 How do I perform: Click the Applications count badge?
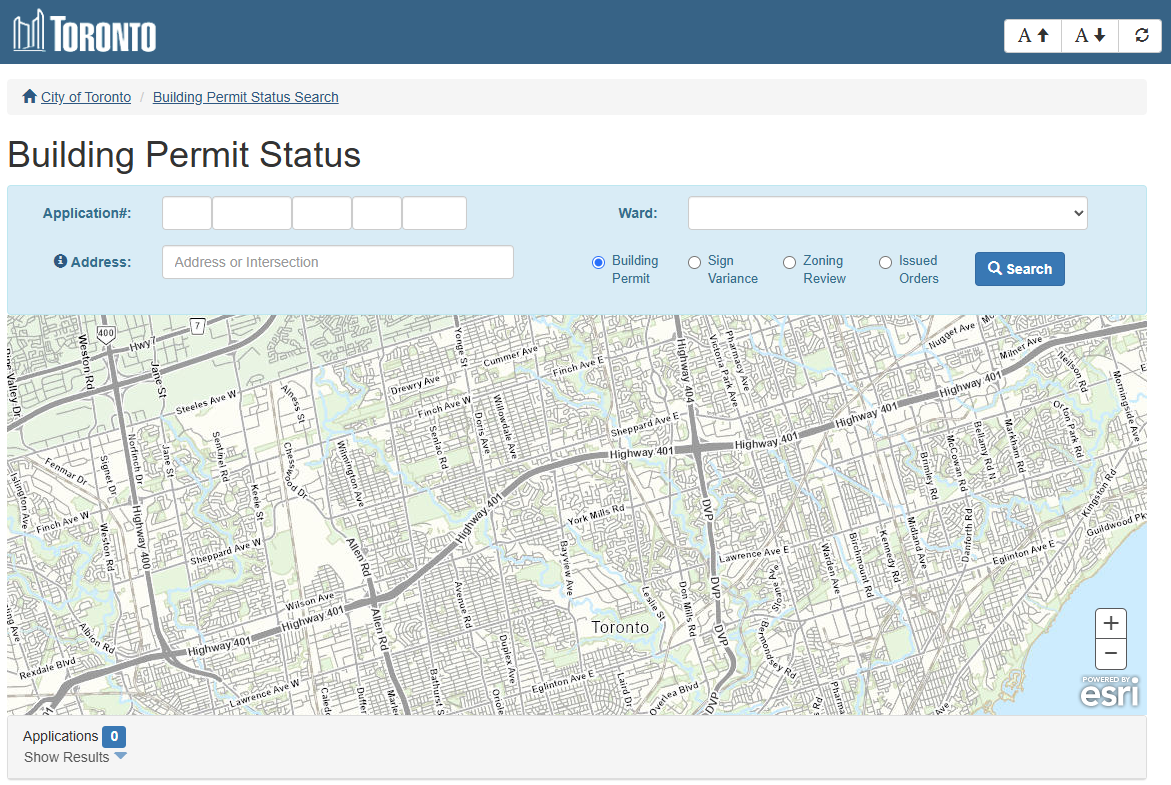[x=114, y=737]
